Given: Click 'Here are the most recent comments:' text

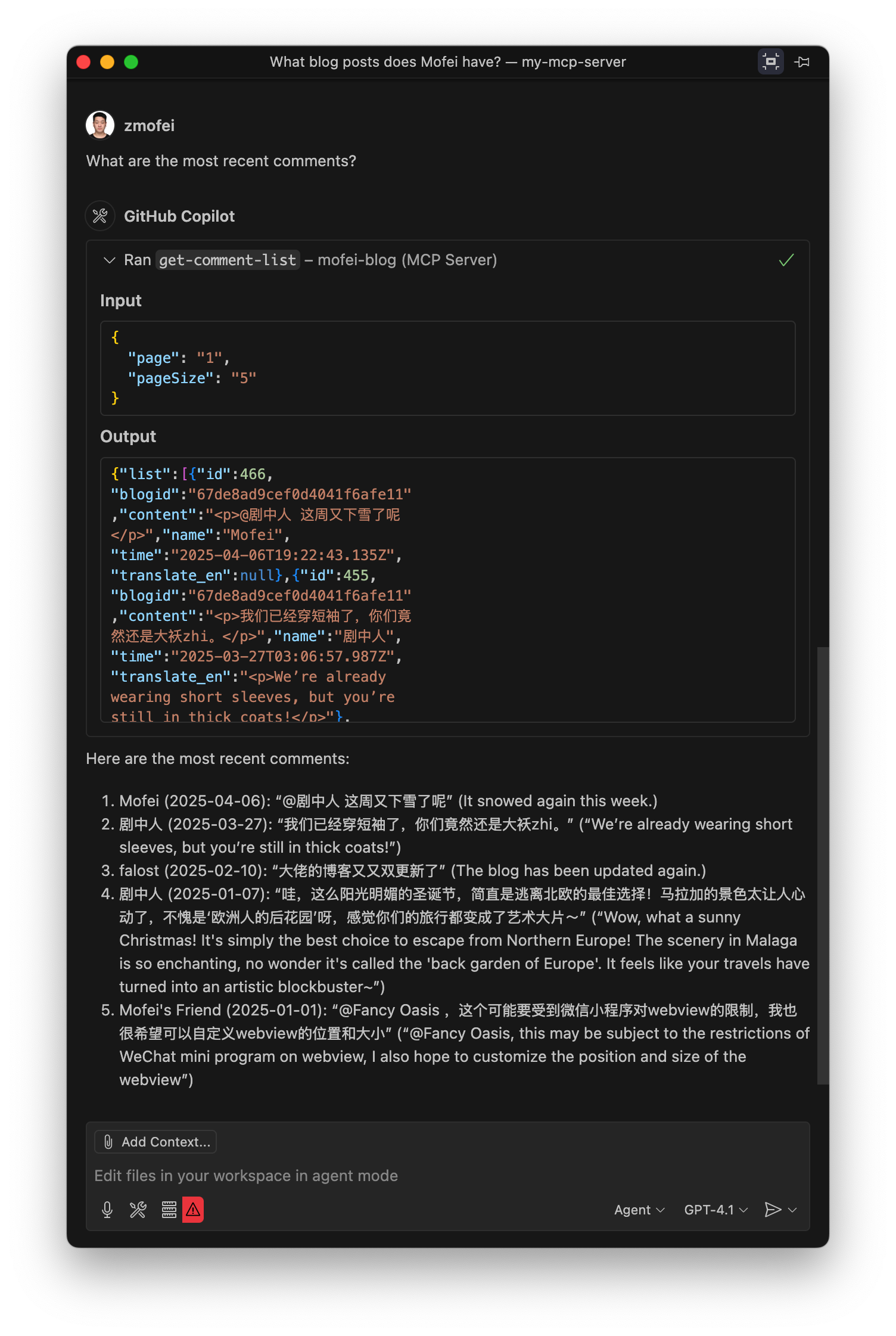Looking at the screenshot, I should point(218,759).
